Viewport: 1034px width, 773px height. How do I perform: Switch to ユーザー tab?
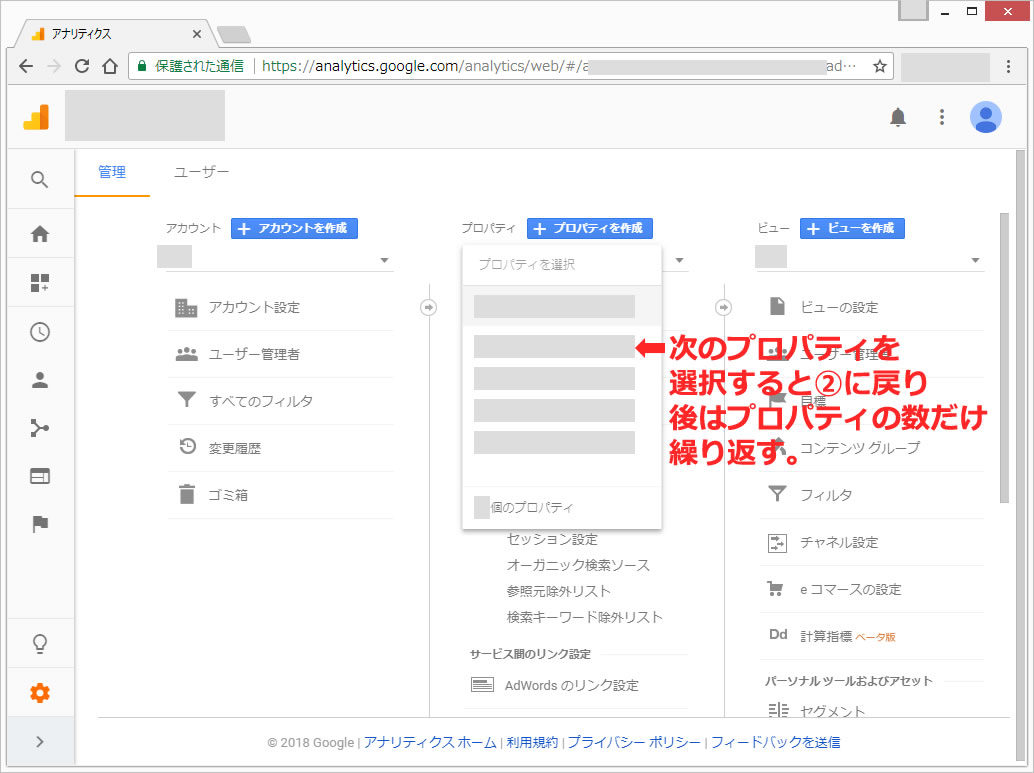point(201,172)
